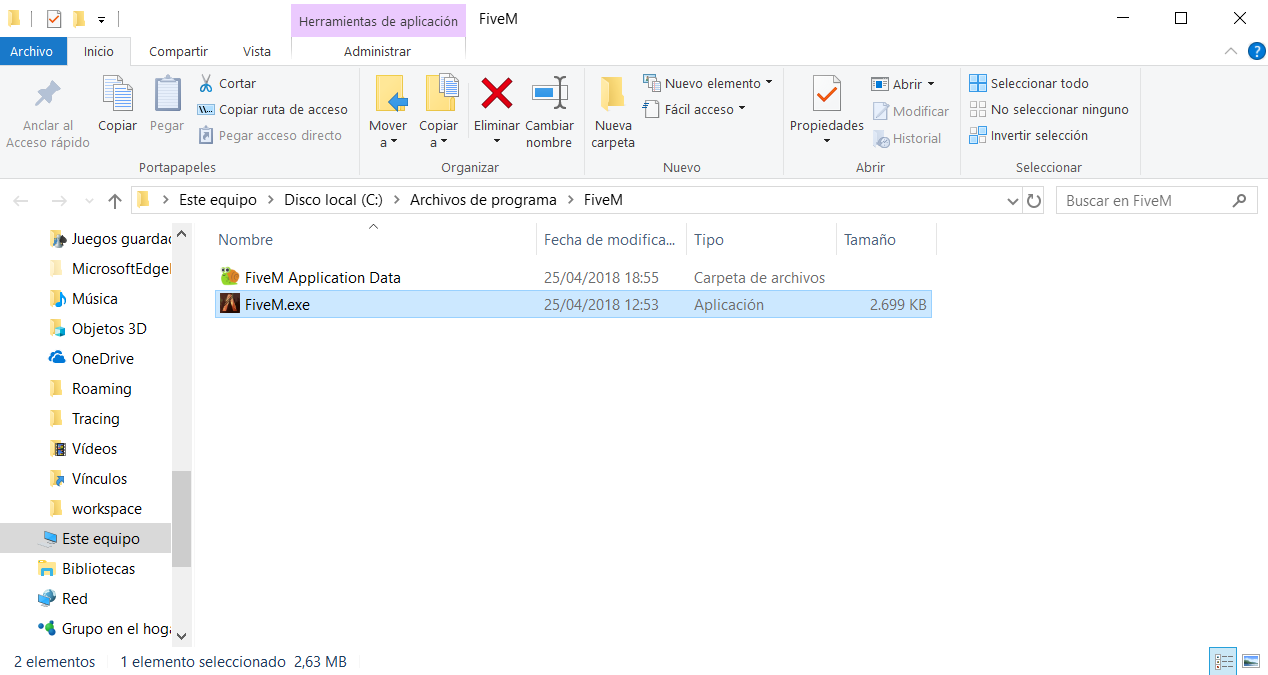Open the Copiar a menu
Image resolution: width=1268 pixels, height=675 pixels.
438,112
